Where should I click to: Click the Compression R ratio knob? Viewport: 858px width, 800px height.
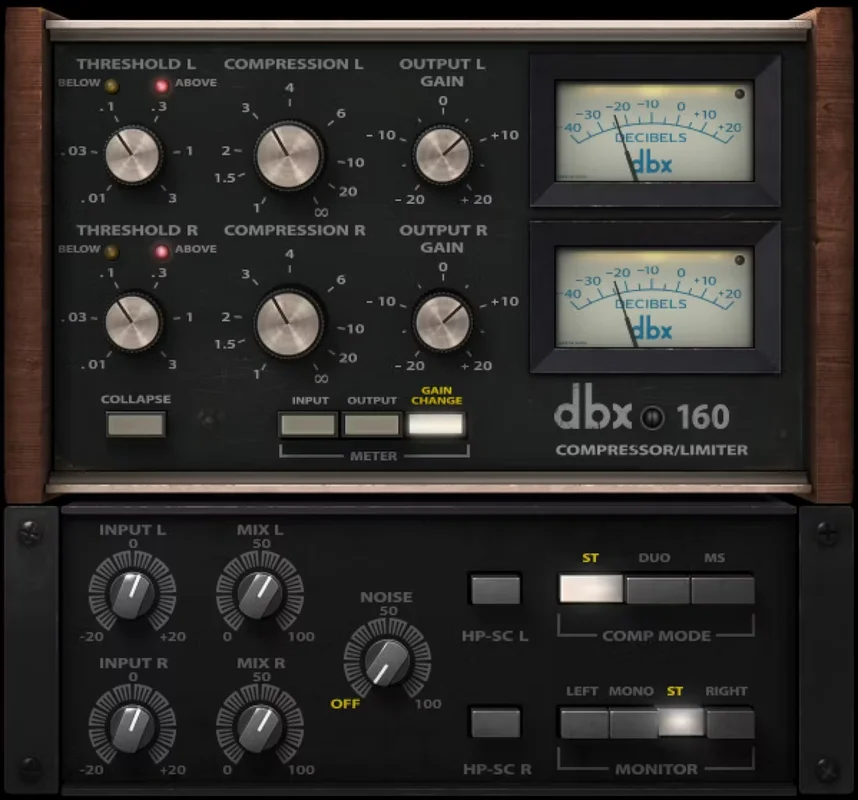tap(288, 323)
